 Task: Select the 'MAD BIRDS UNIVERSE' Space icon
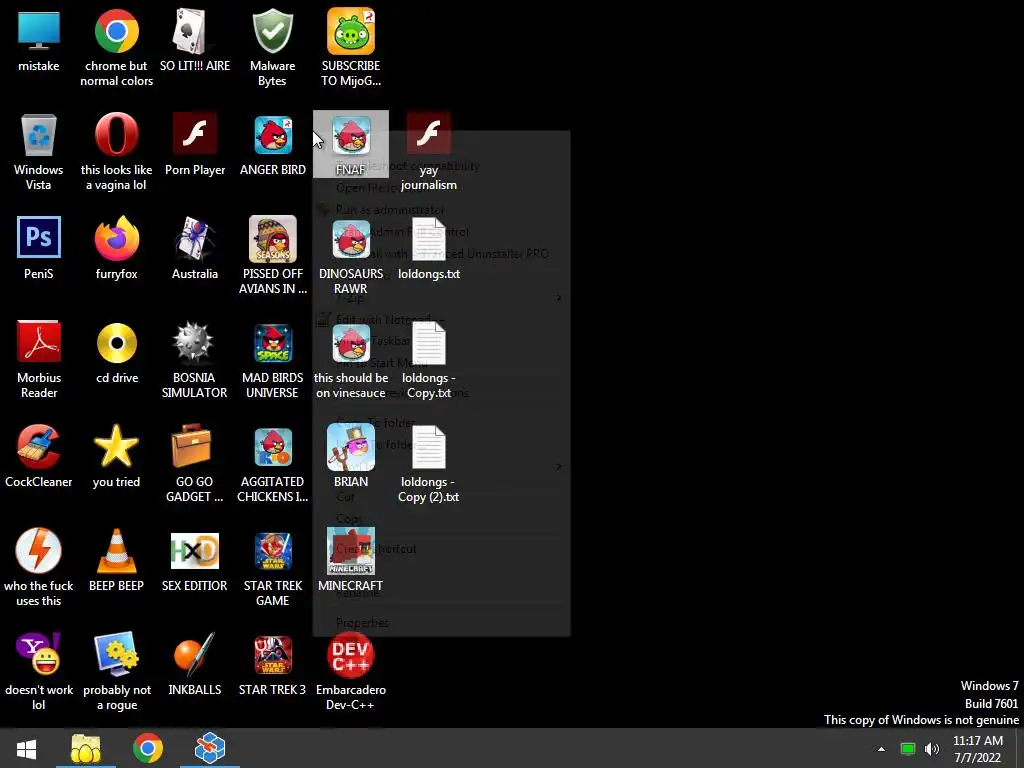click(272, 343)
